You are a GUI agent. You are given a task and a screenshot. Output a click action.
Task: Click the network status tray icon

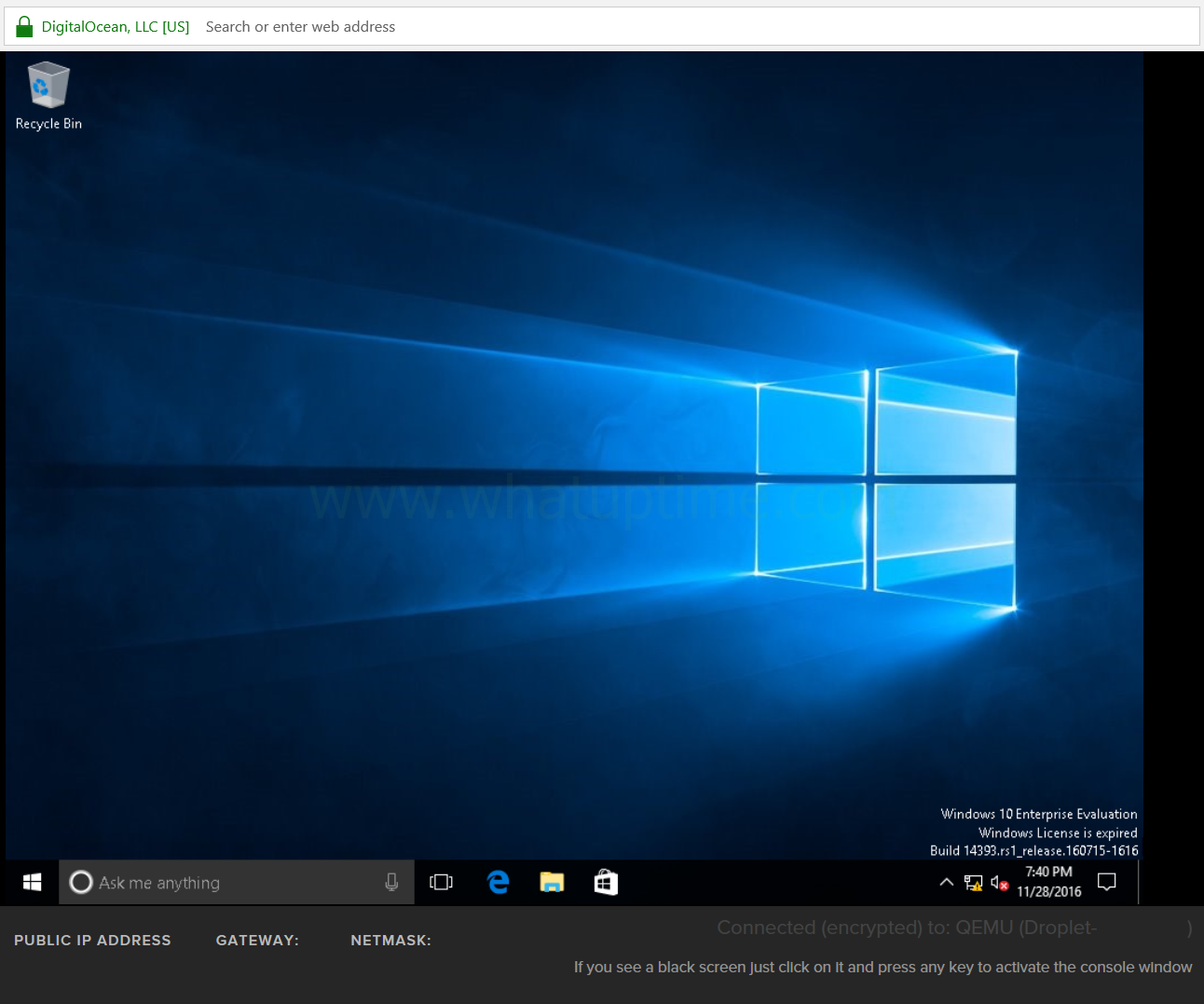click(973, 883)
